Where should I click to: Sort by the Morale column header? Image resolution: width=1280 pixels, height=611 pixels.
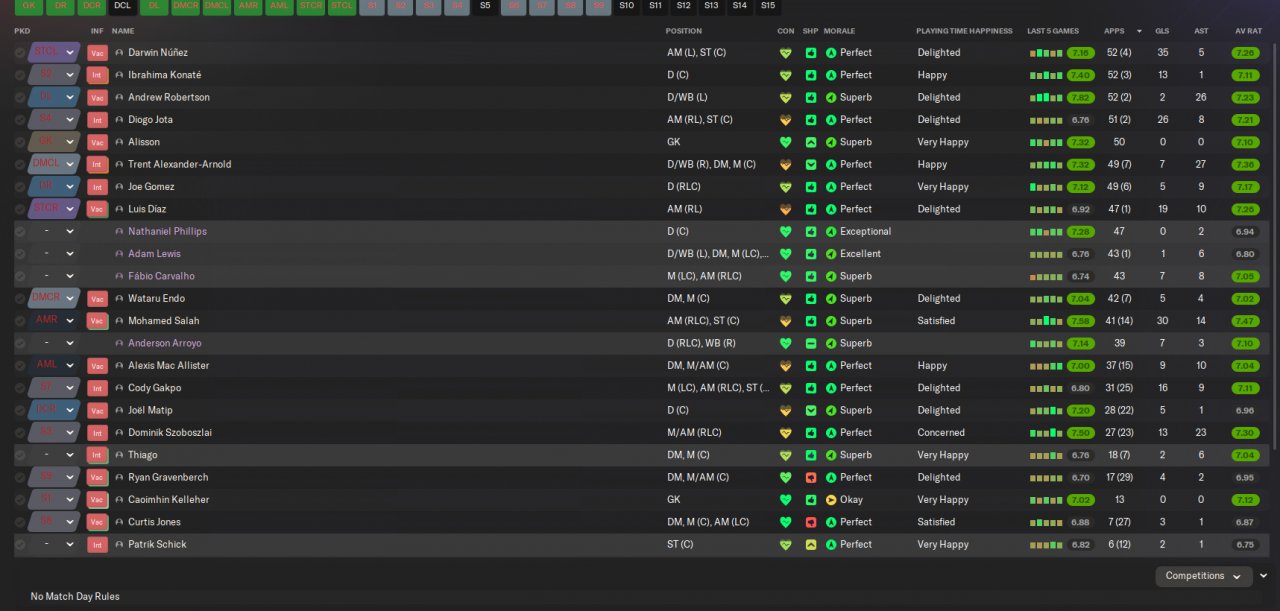[839, 31]
